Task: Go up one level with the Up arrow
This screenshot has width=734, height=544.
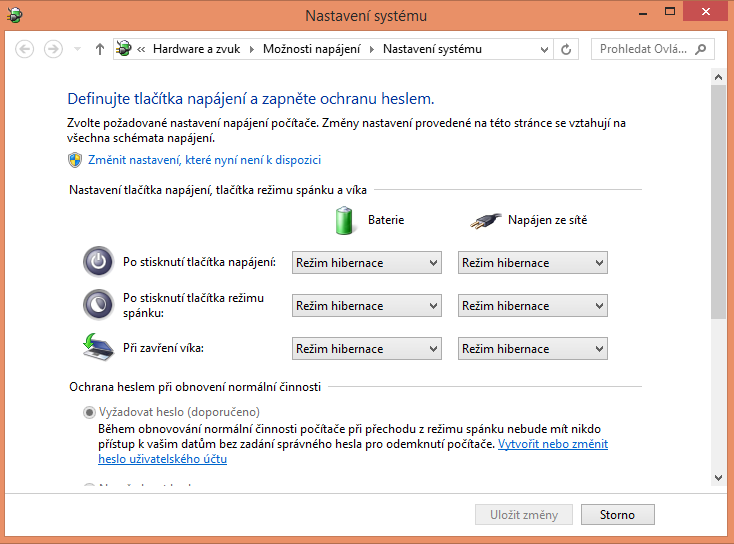Action: point(99,49)
